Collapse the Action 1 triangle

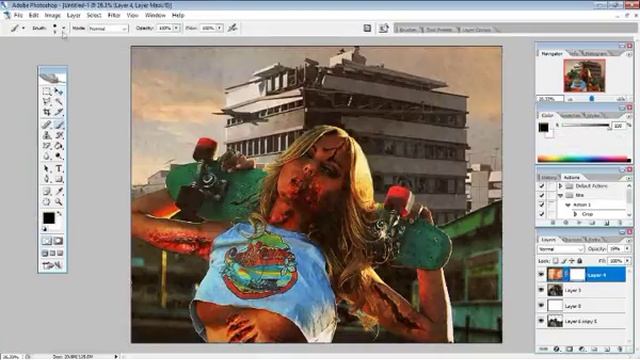pos(568,205)
